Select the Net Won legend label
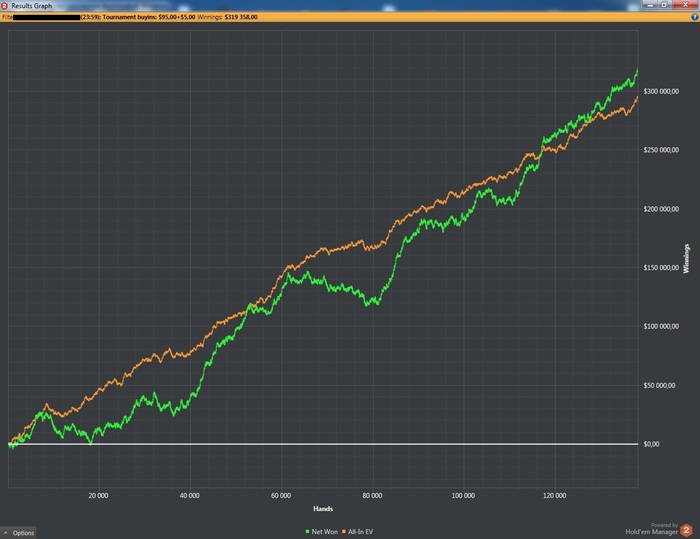 point(325,531)
